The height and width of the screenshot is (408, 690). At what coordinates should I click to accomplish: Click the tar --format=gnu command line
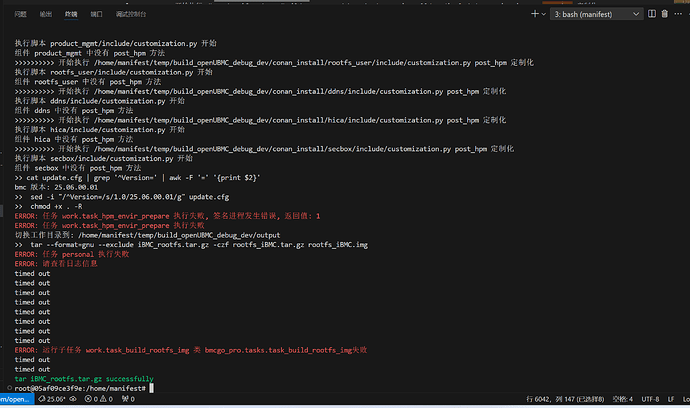(191, 244)
